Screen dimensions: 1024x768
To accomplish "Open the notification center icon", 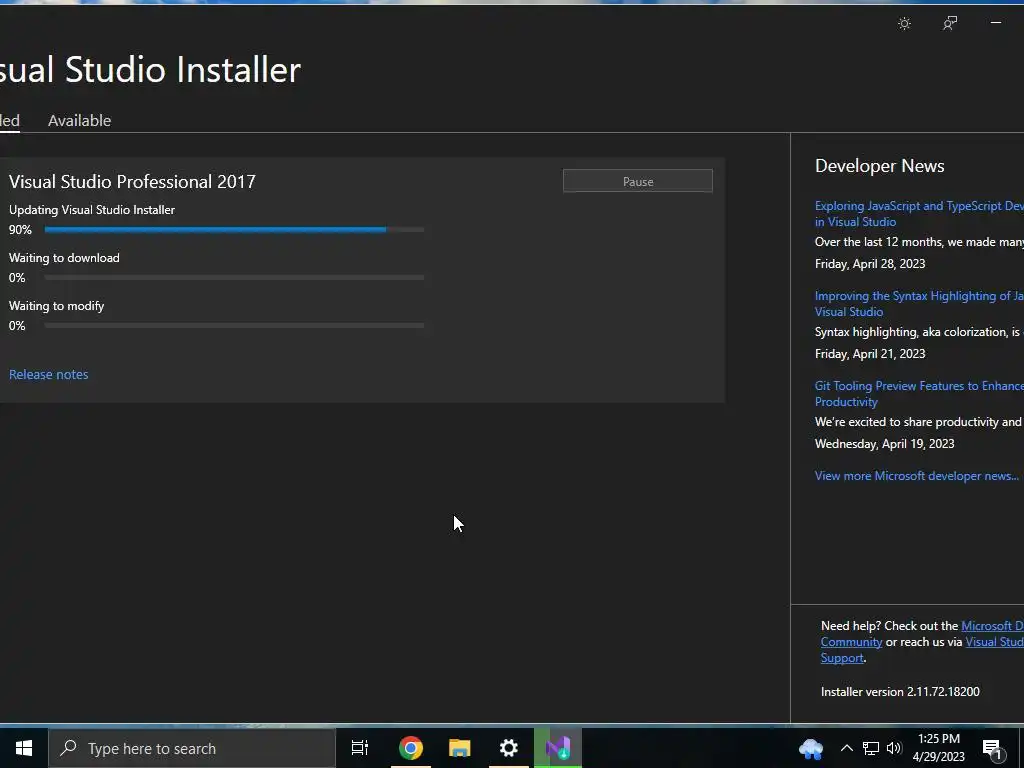I will pos(992,750).
